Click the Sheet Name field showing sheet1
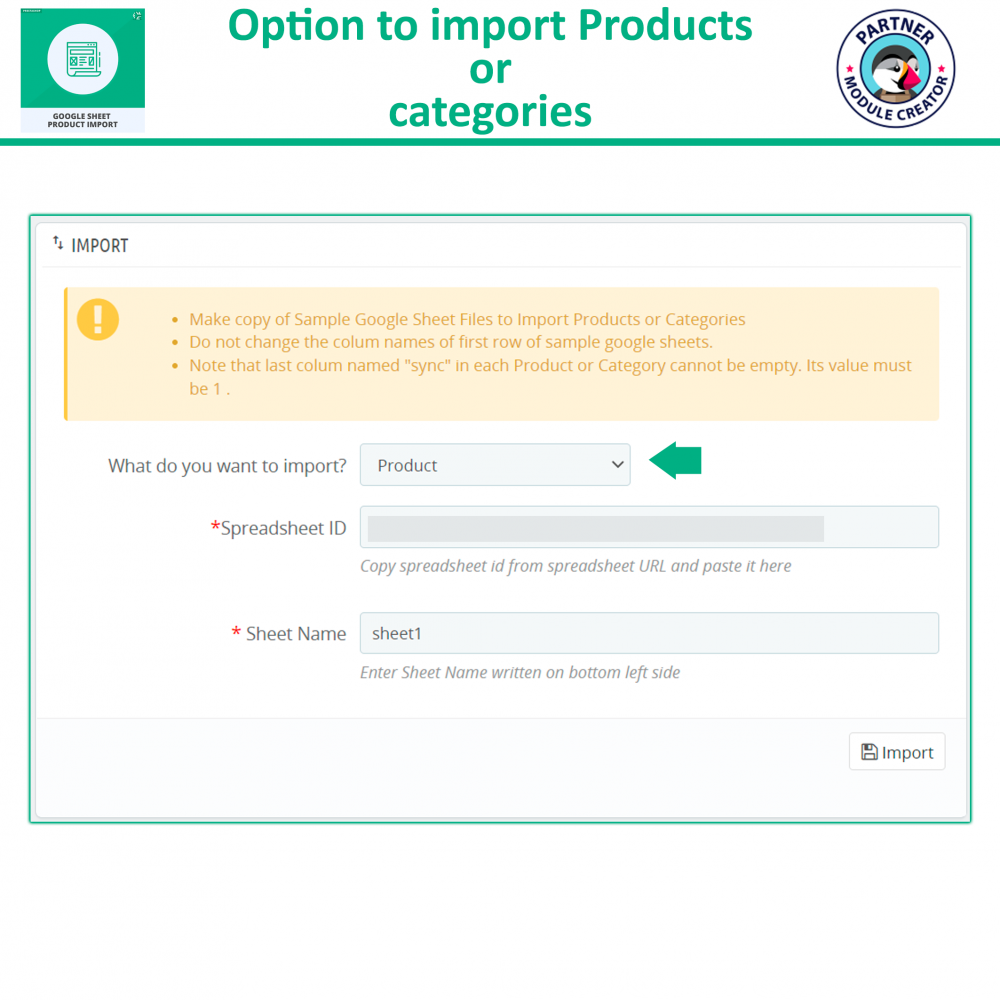1000x1000 pixels. 650,633
